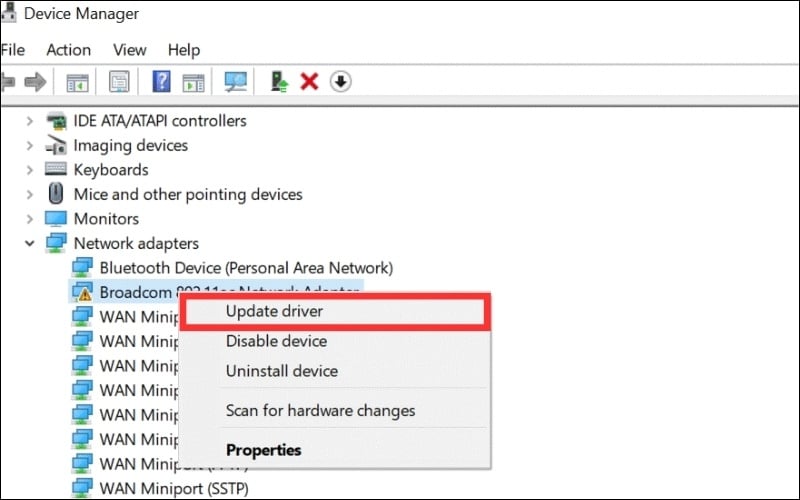Open the File menu

13,50
